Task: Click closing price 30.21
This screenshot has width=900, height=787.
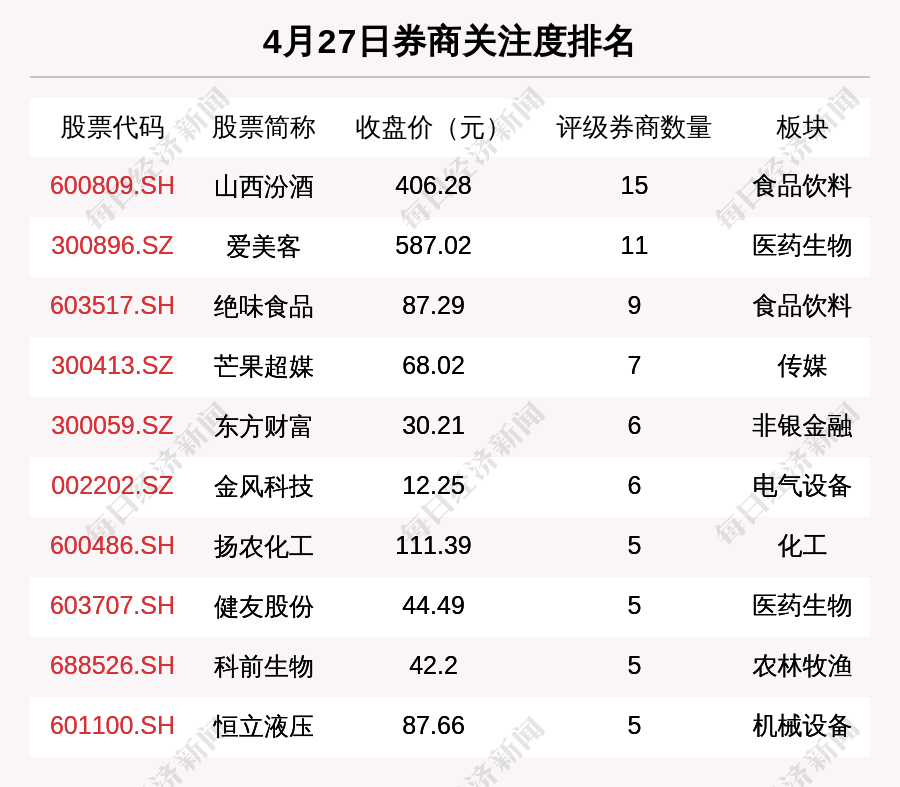Action: click(433, 425)
